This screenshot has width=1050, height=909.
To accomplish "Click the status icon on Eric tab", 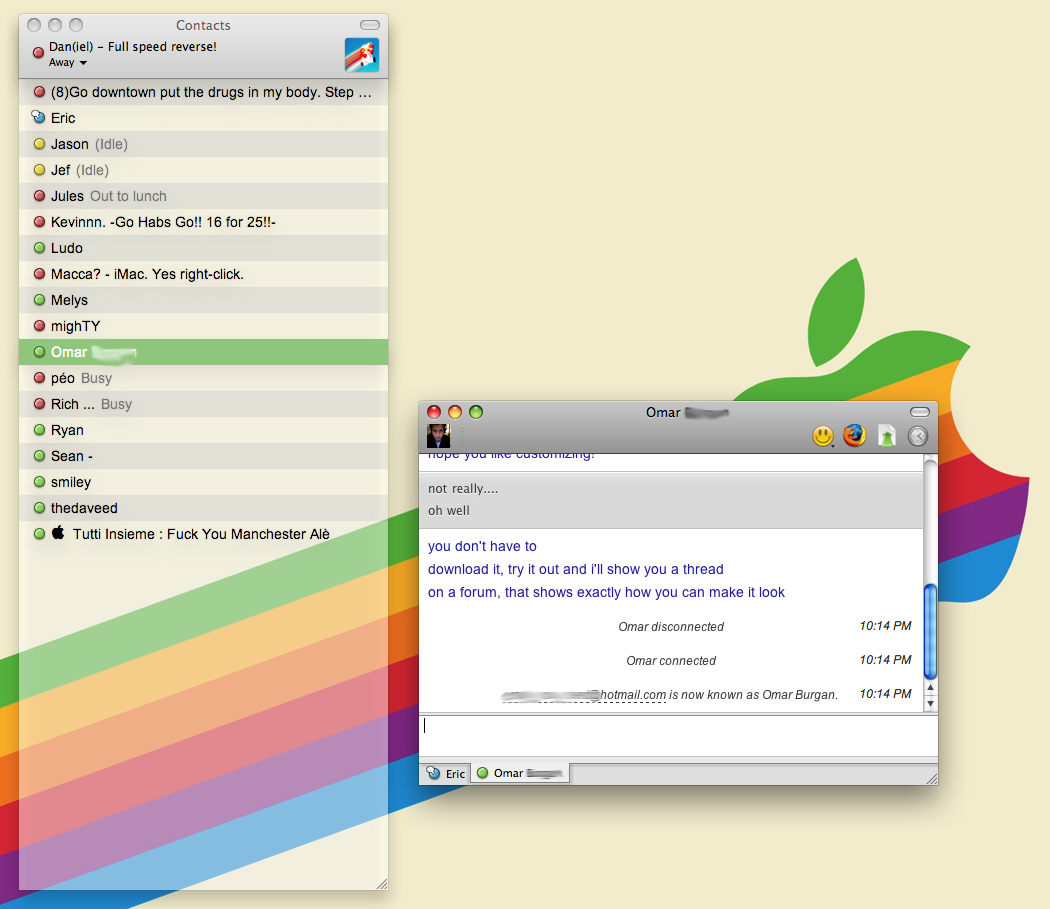I will pyautogui.click(x=434, y=773).
